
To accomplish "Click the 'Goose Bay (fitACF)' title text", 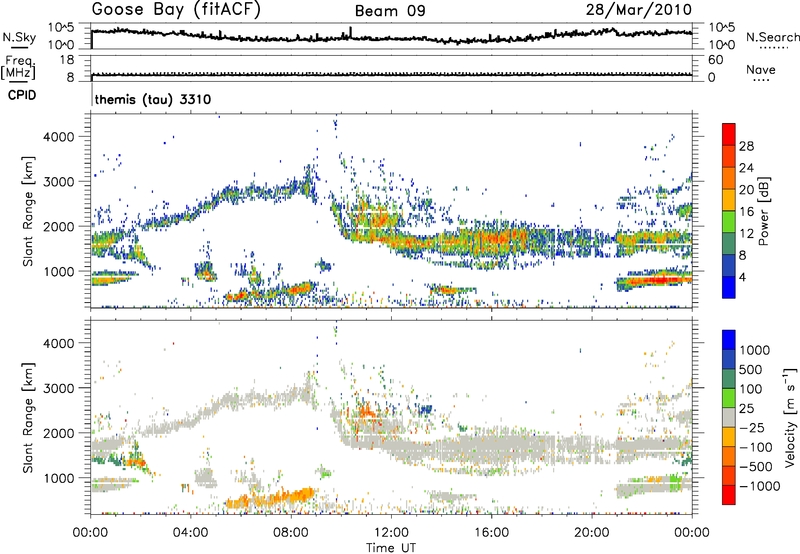I will (x=176, y=10).
